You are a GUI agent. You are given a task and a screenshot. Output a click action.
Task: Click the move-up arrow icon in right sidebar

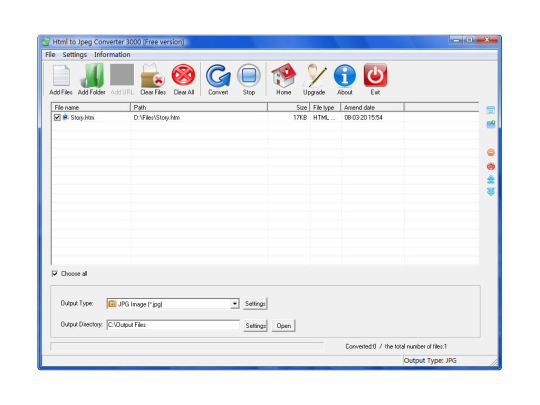pyautogui.click(x=491, y=179)
